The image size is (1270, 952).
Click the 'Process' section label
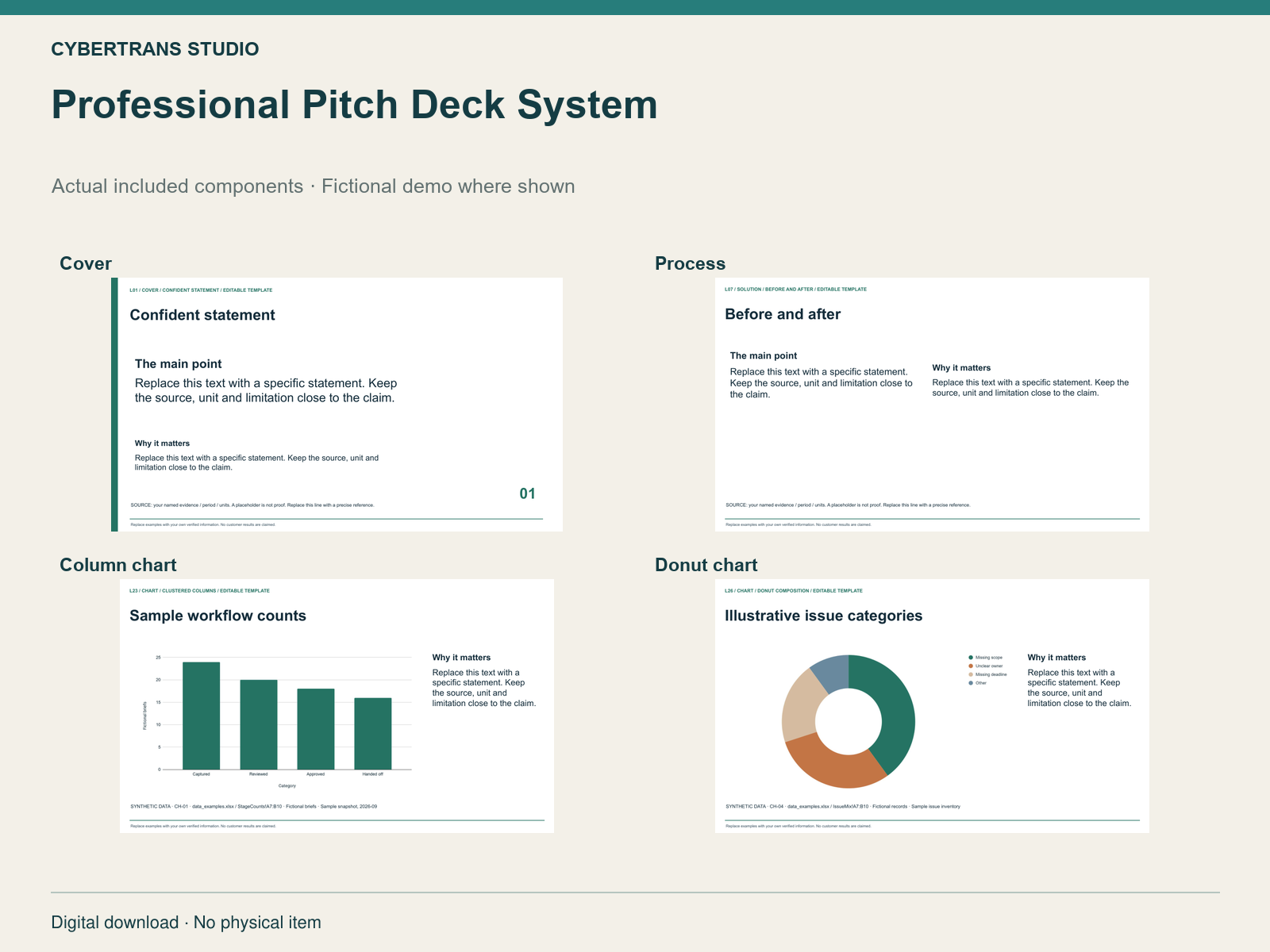pos(690,264)
